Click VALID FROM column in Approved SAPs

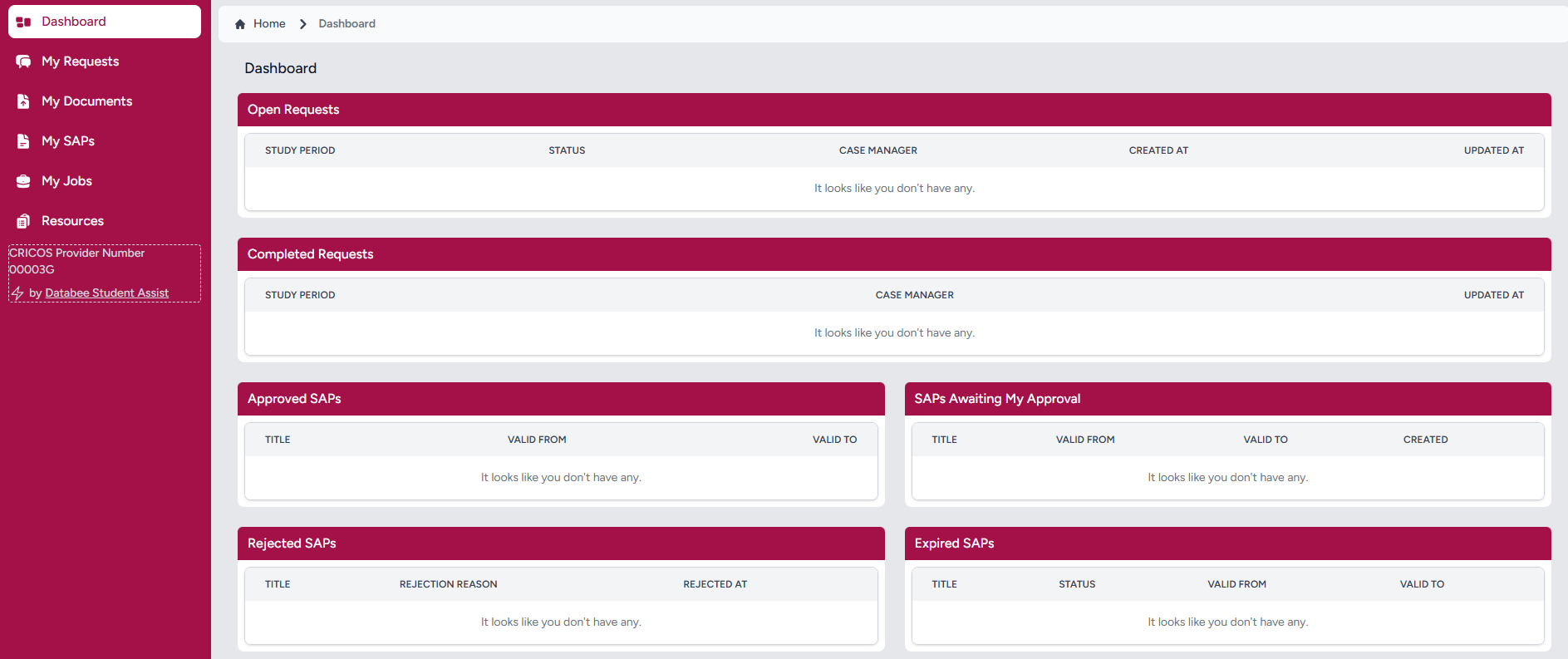537,440
